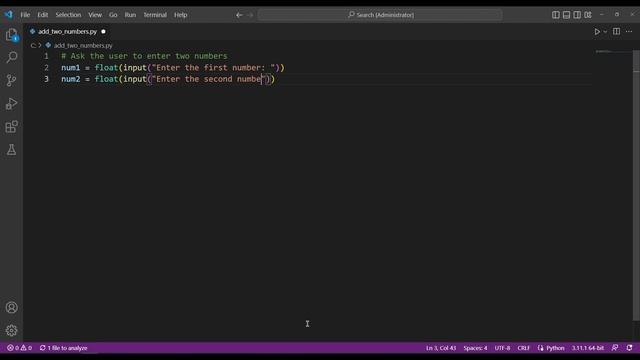
Task: Click line number 3 in the gutter
Action: (x=46, y=79)
